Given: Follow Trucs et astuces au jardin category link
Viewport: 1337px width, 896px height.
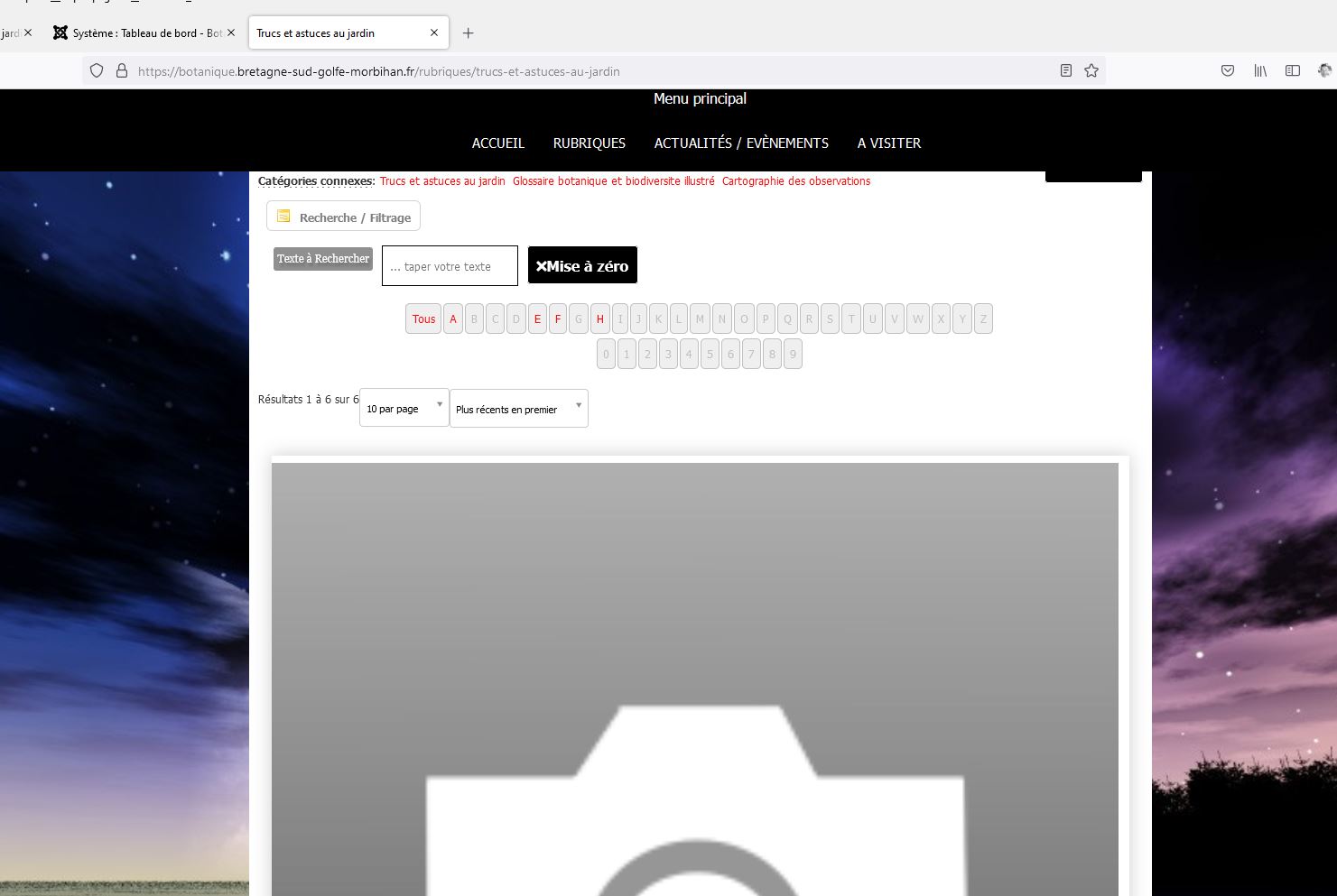Looking at the screenshot, I should 442,181.
